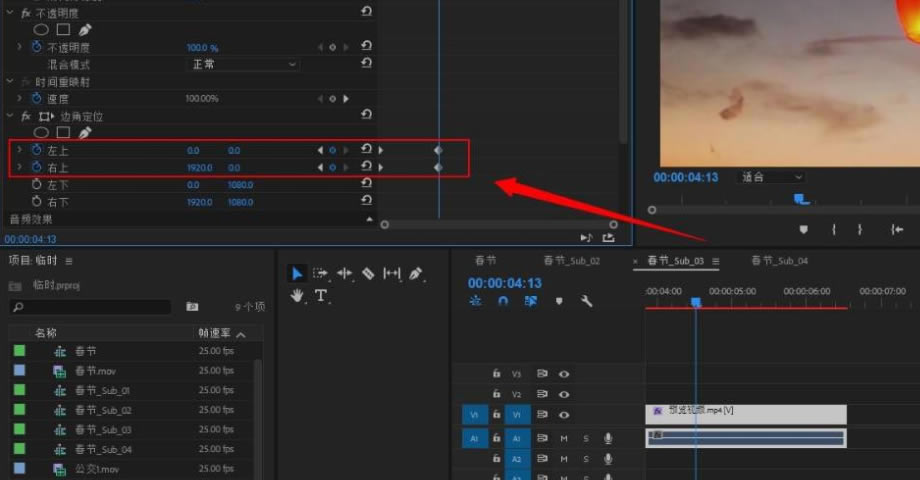Click Mark In in the program monitor
The width and height of the screenshot is (920, 480).
coord(833,229)
